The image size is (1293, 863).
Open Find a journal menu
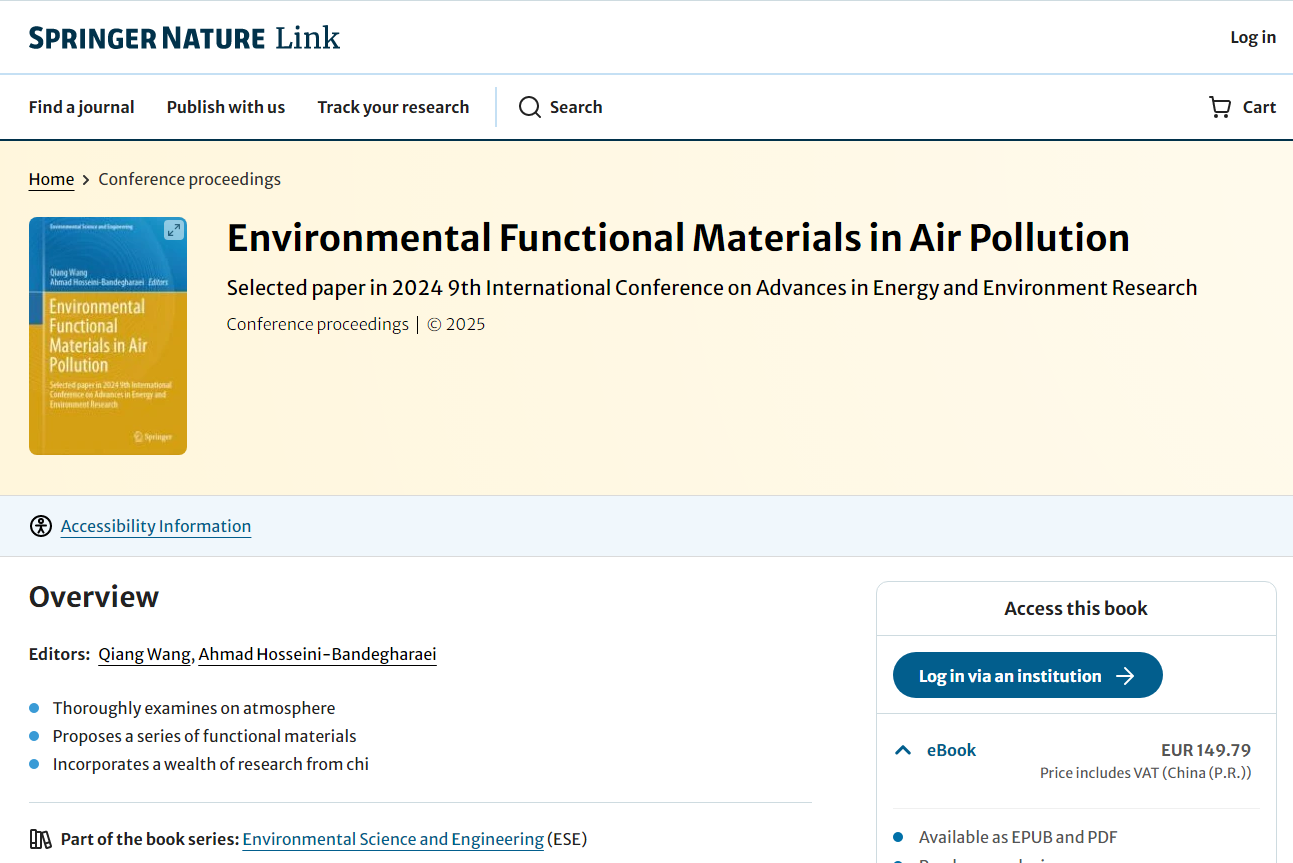pyautogui.click(x=81, y=107)
